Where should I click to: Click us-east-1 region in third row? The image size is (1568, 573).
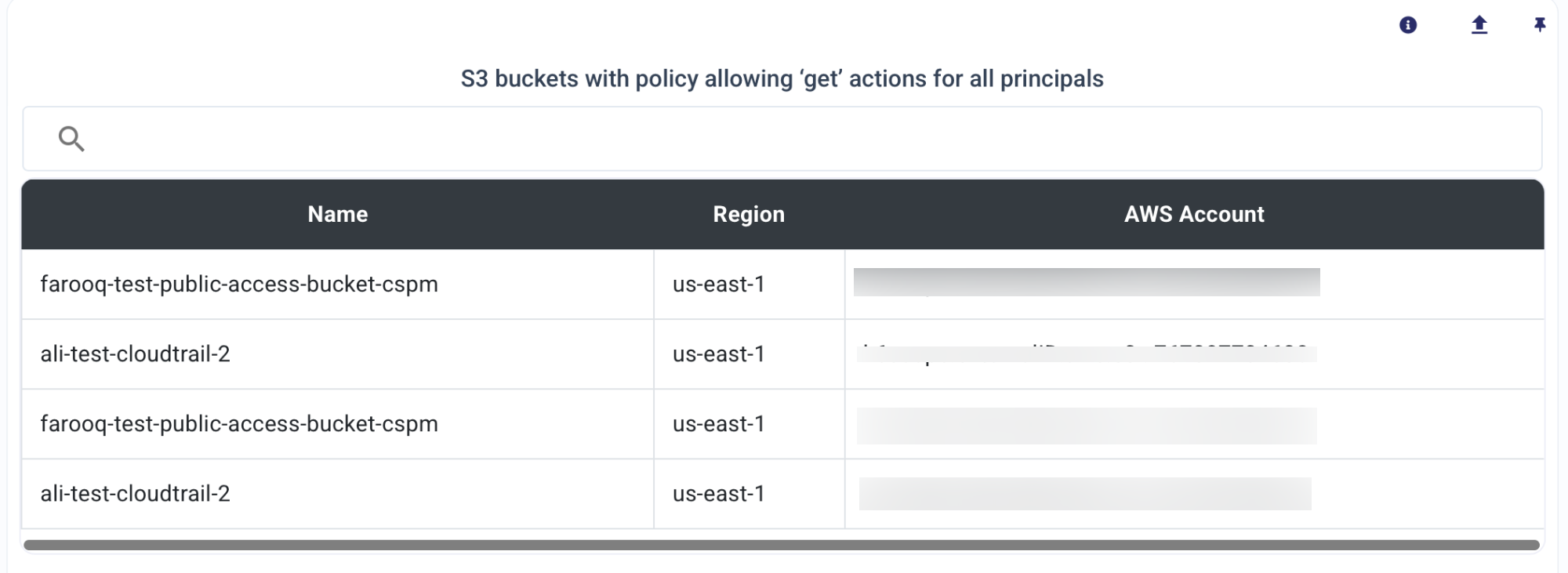click(x=718, y=423)
